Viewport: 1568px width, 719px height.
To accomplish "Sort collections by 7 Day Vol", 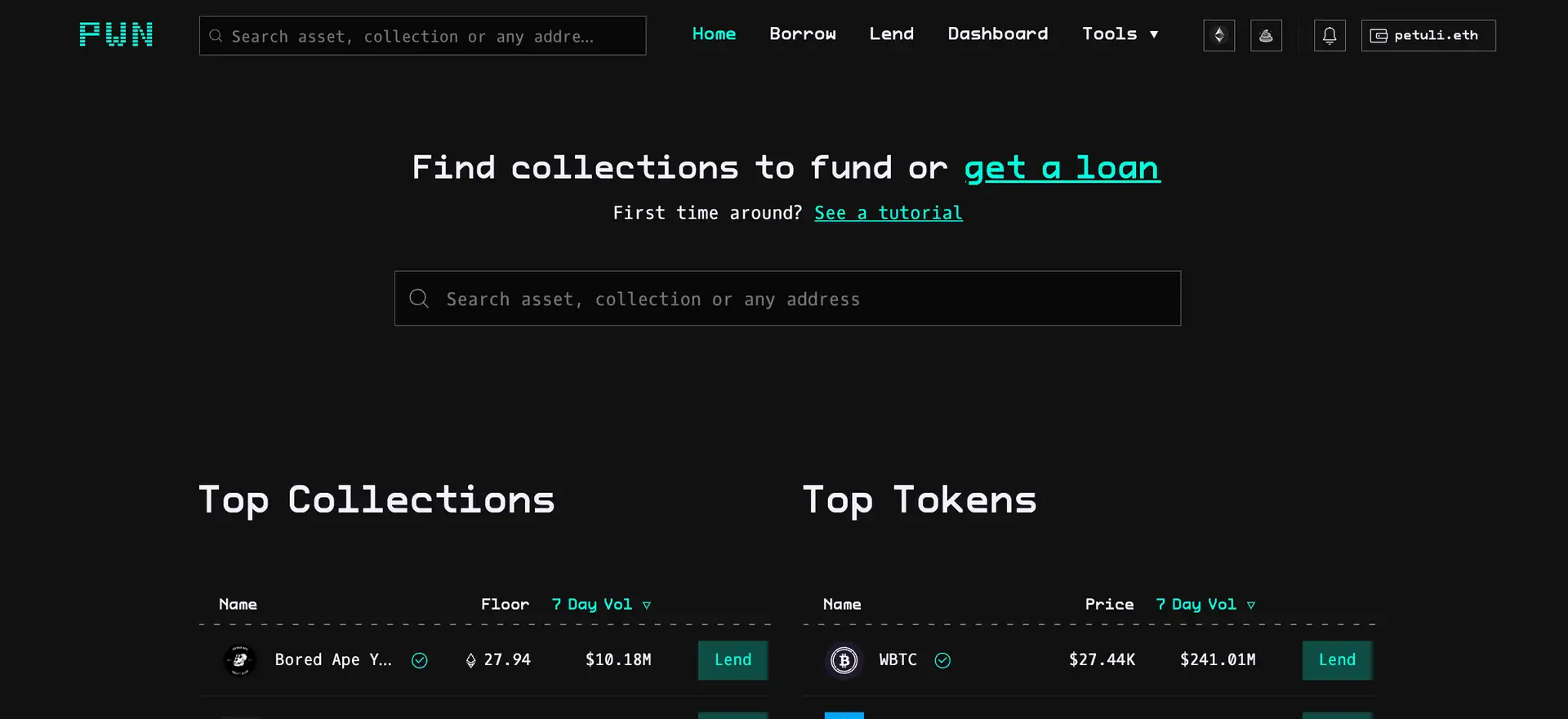I will pyautogui.click(x=600, y=605).
